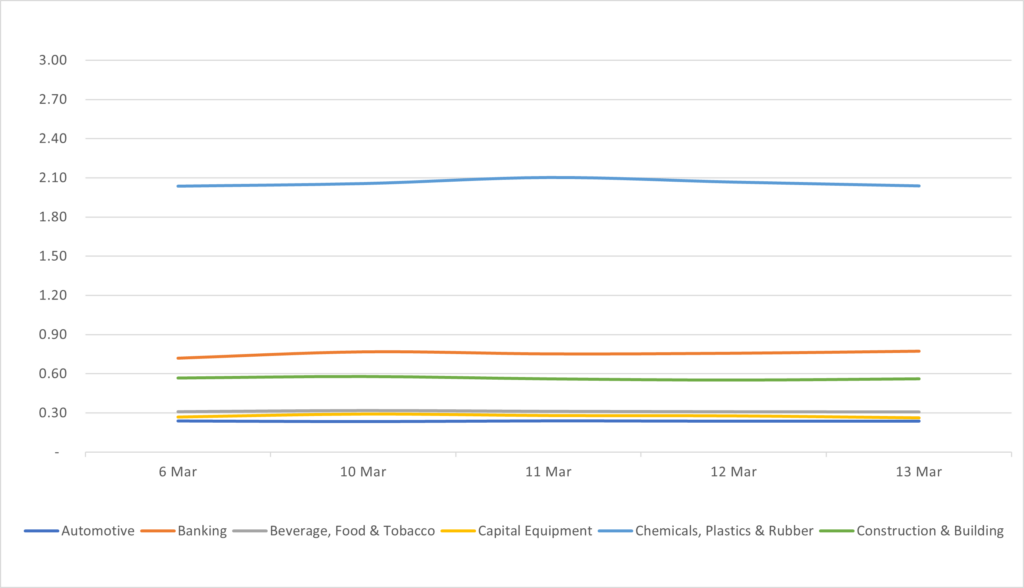The width and height of the screenshot is (1024, 588).
Task: Select the Automotive legend entry
Action: (x=97, y=531)
